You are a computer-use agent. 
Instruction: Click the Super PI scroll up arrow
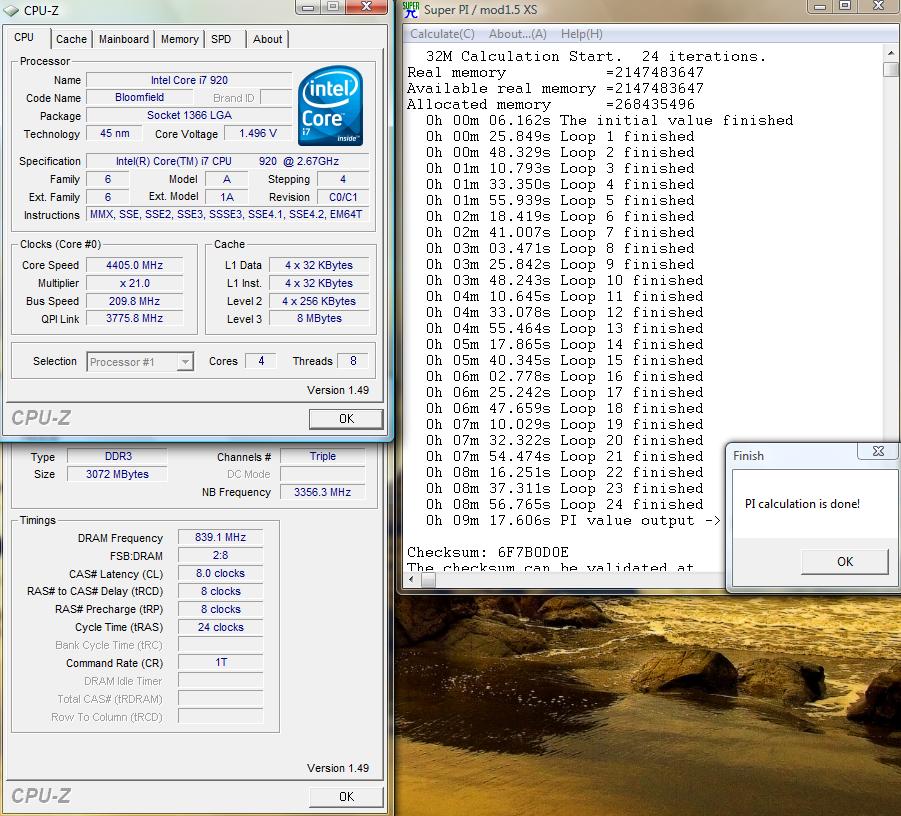(891, 53)
